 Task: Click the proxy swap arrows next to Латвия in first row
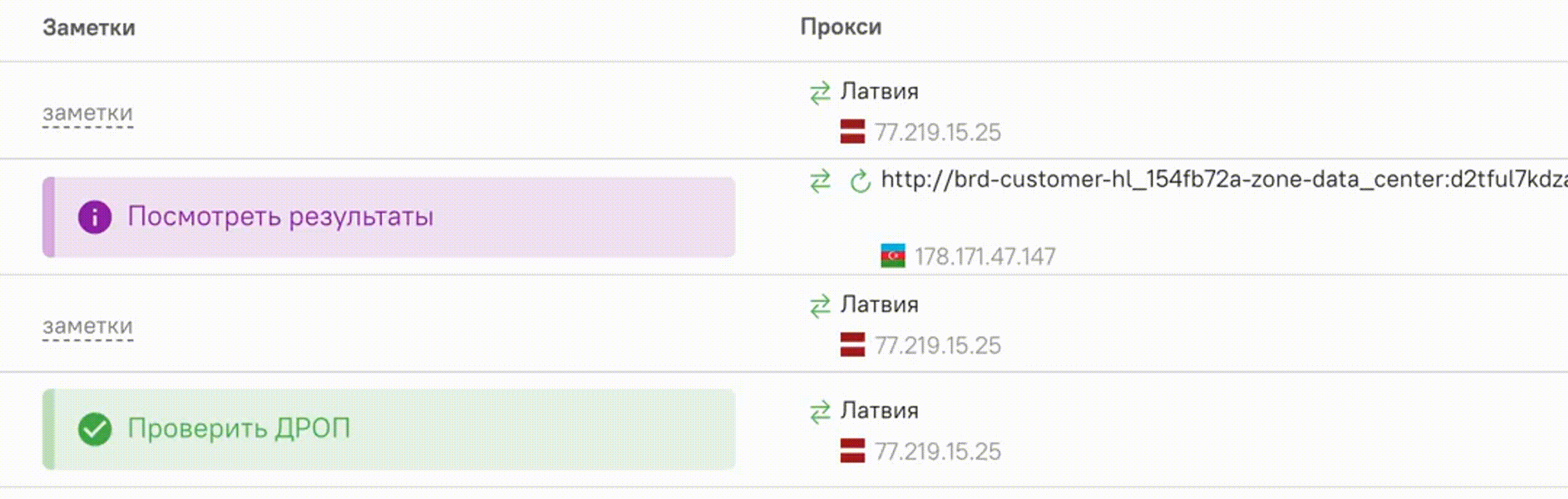point(820,93)
